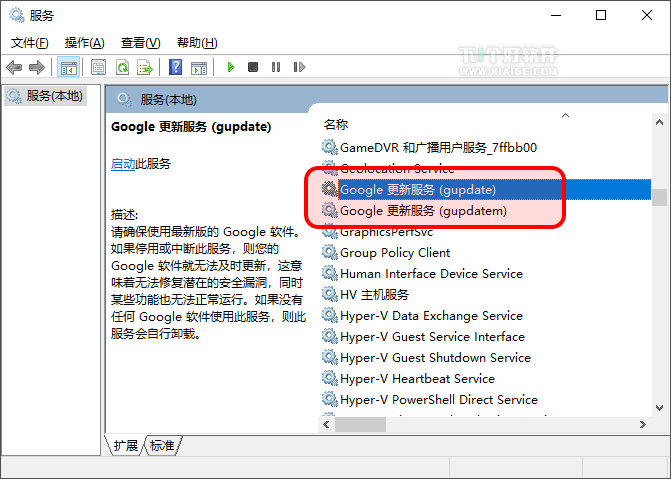Click the Refresh toolbar icon
This screenshot has height=479, width=671.
(123, 67)
